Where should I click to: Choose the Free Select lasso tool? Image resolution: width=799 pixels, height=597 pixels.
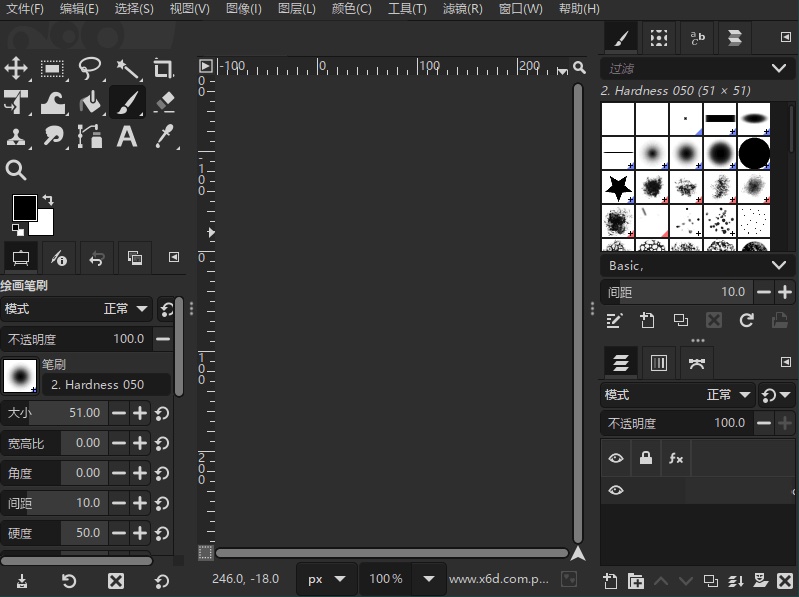[x=90, y=68]
